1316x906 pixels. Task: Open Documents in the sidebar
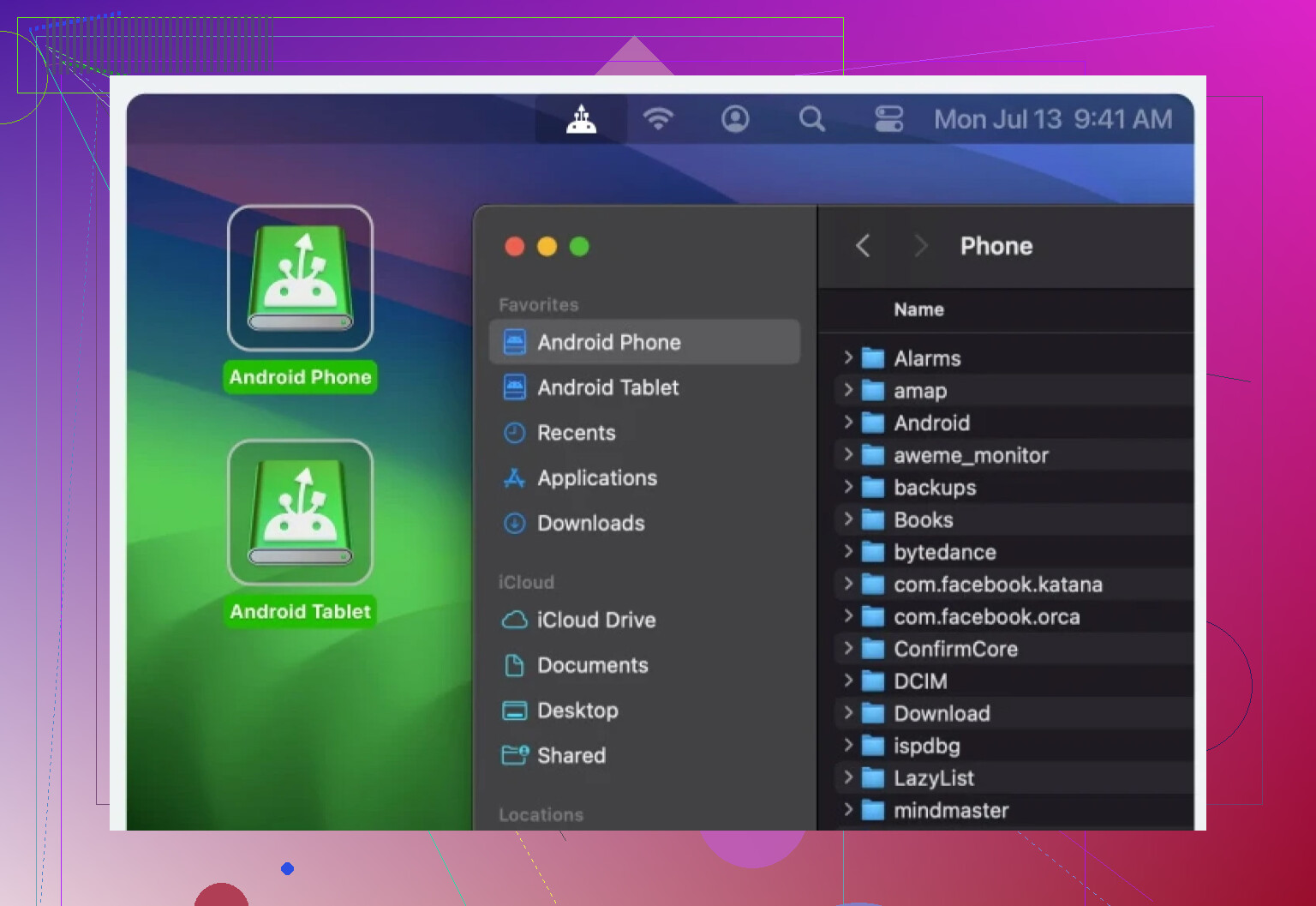(644, 665)
